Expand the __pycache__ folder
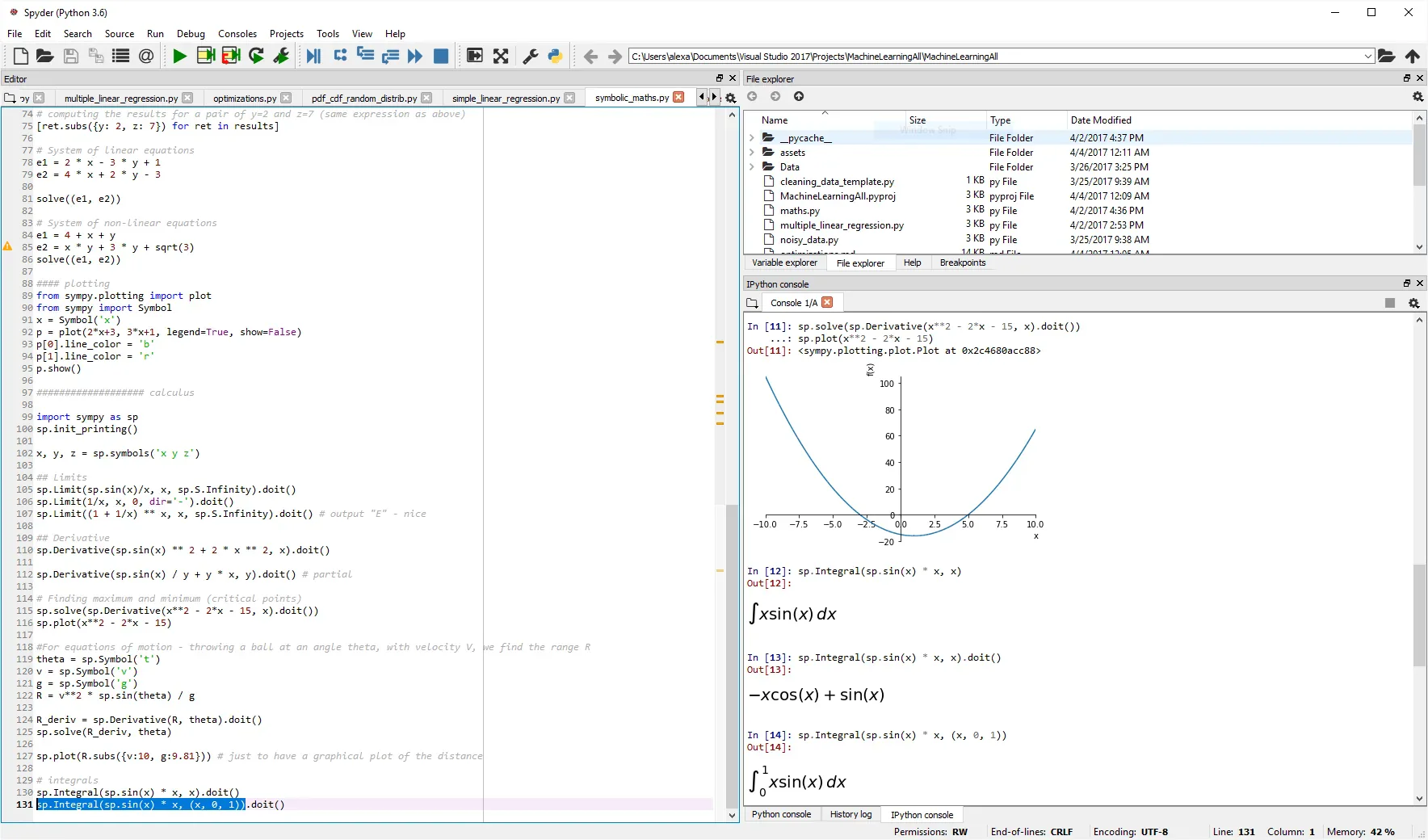This screenshot has width=1428, height=840. click(x=752, y=138)
